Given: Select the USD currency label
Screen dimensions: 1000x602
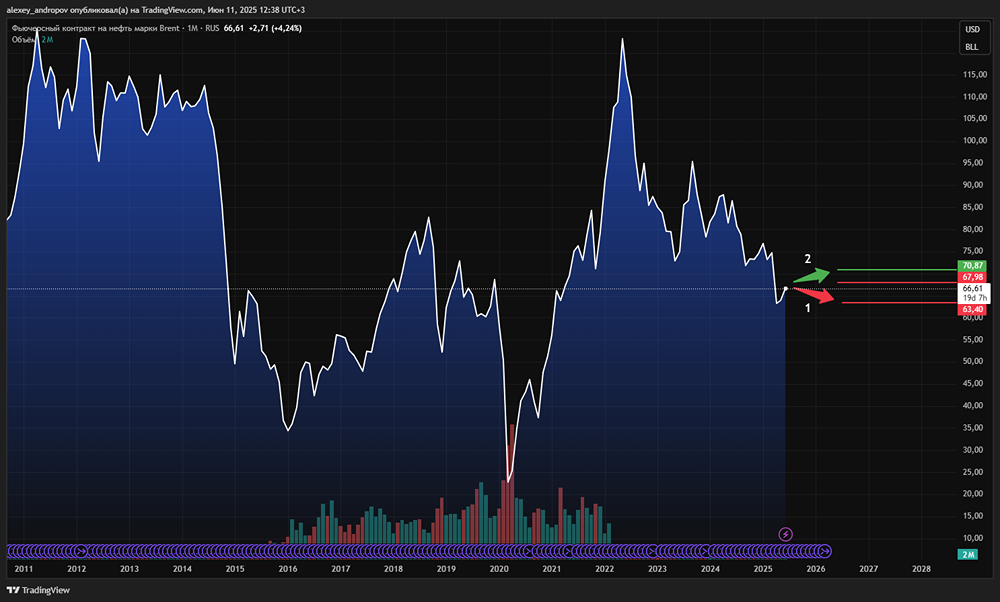Looking at the screenshot, I should [971, 31].
